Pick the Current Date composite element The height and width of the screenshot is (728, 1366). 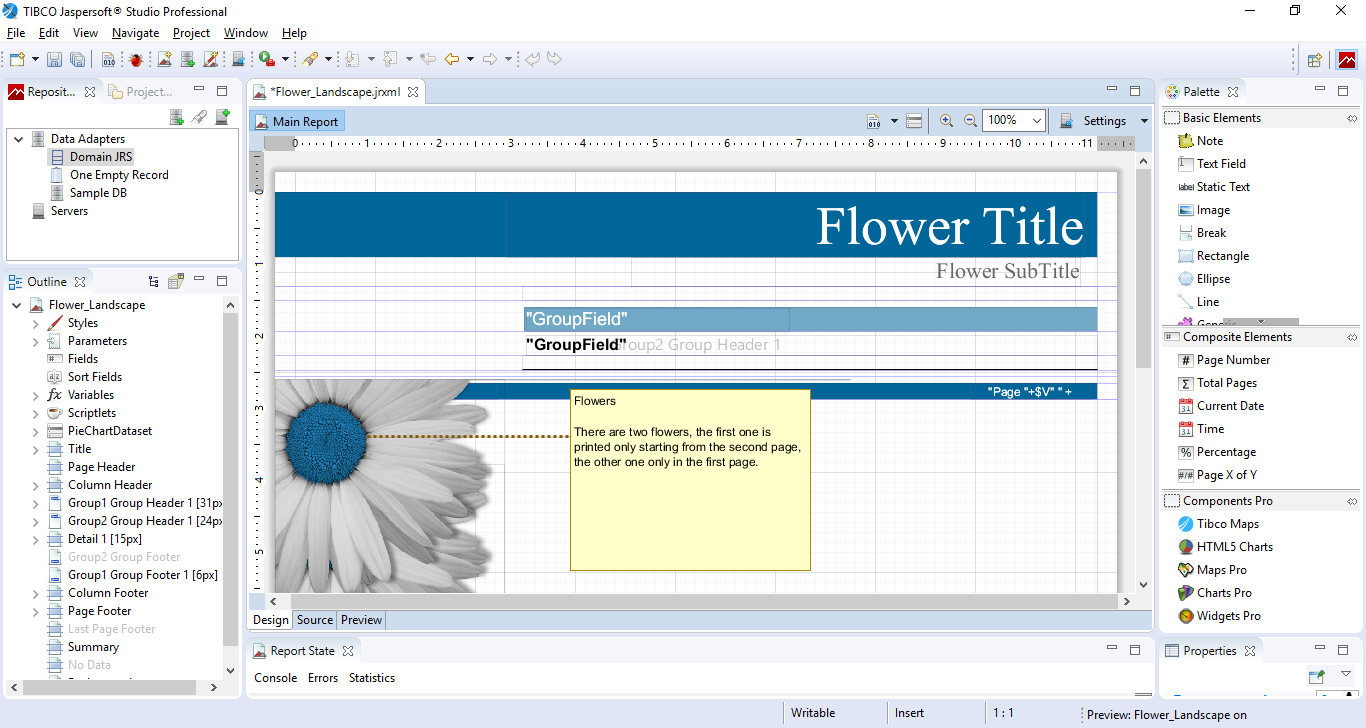1220,406
